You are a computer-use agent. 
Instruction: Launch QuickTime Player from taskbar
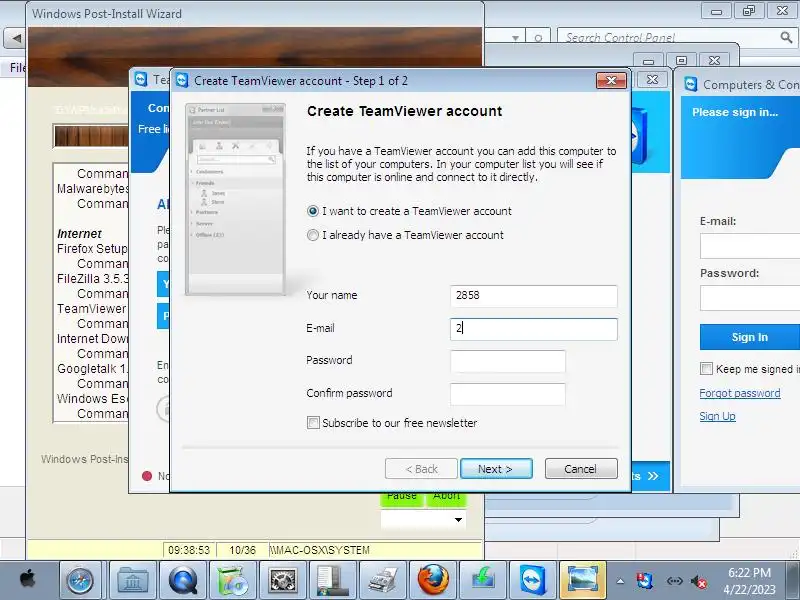183,581
